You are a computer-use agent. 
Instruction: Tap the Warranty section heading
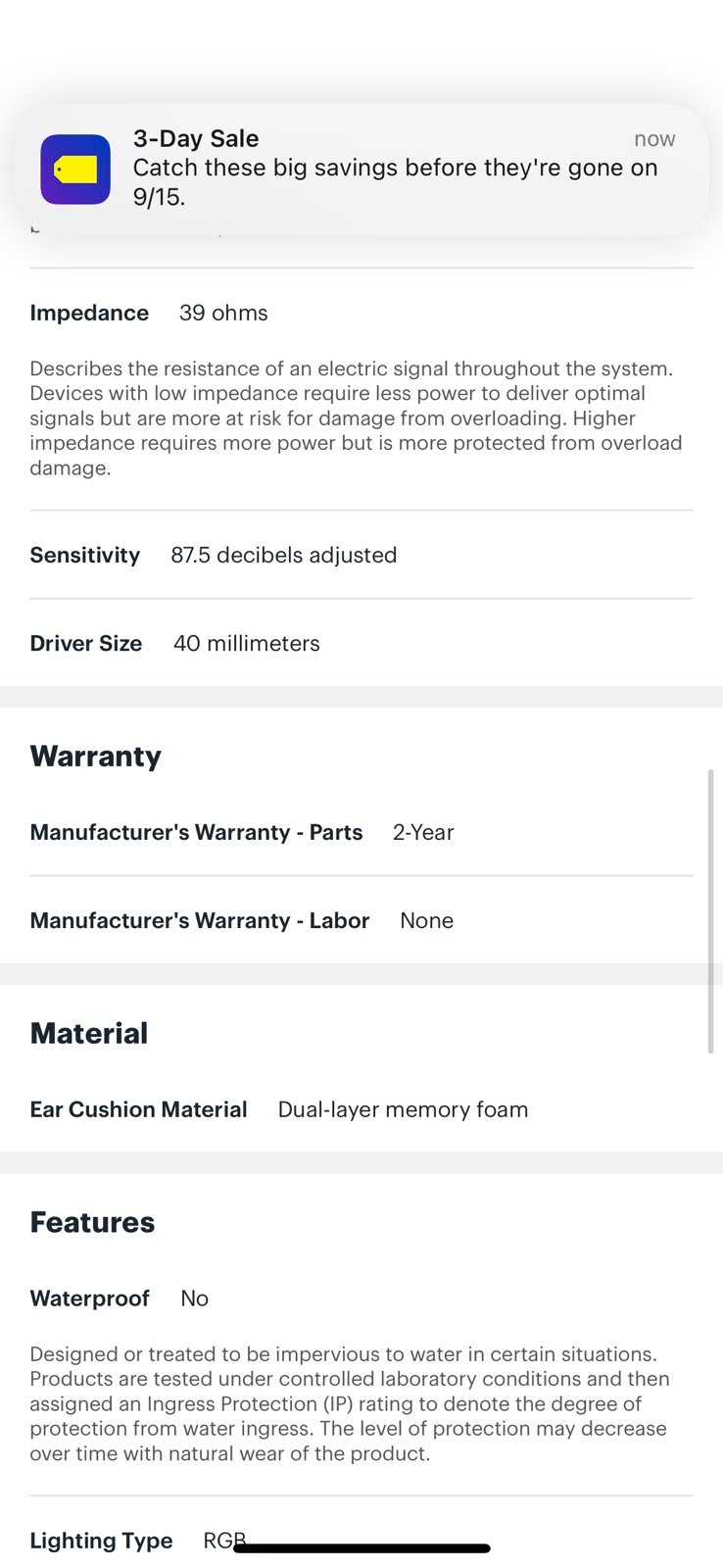pos(96,757)
